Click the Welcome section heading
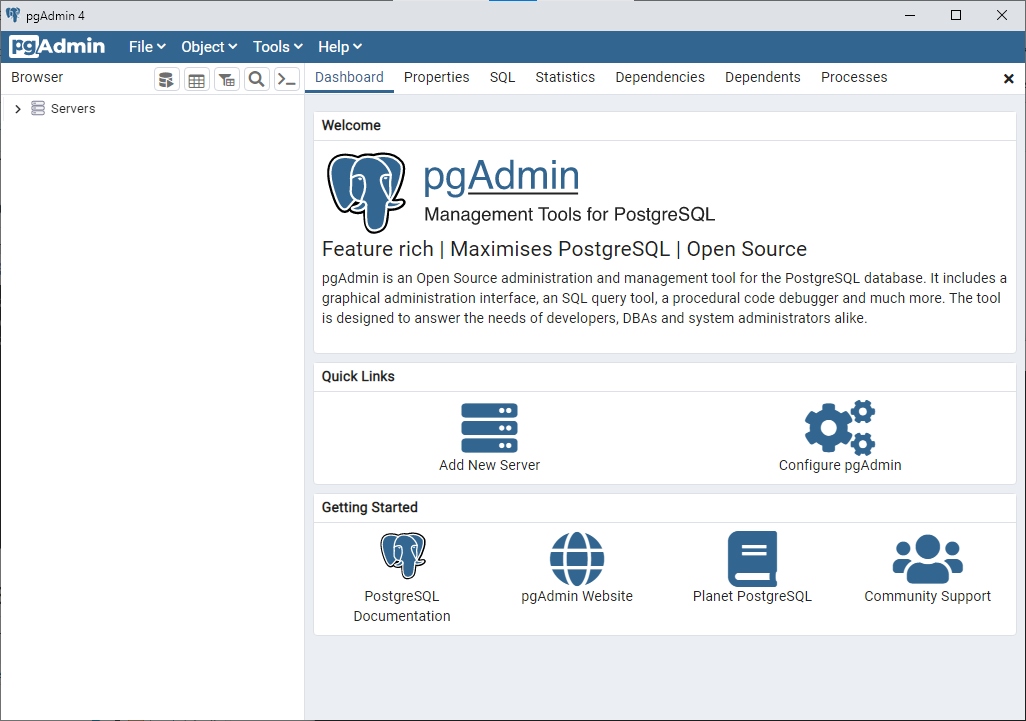This screenshot has height=721, width=1026. click(x=351, y=126)
